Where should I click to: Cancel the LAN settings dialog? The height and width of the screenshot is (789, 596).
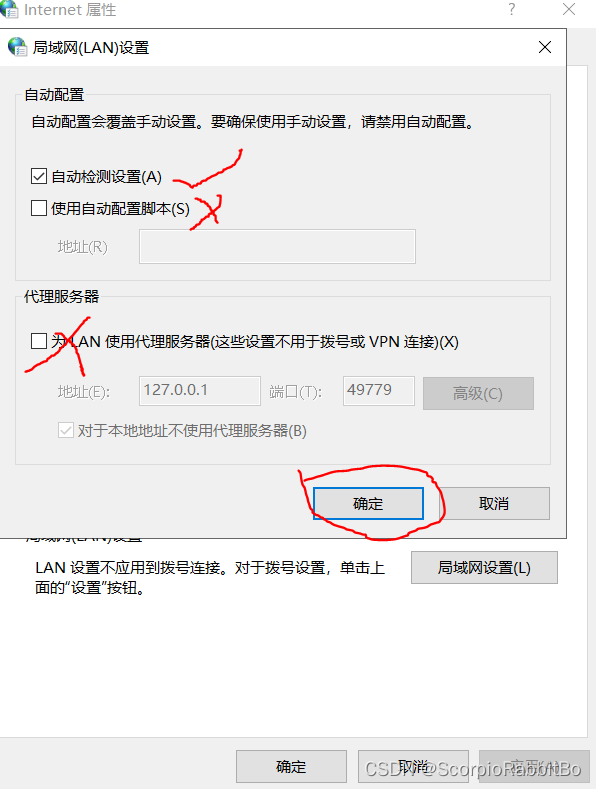click(x=494, y=503)
